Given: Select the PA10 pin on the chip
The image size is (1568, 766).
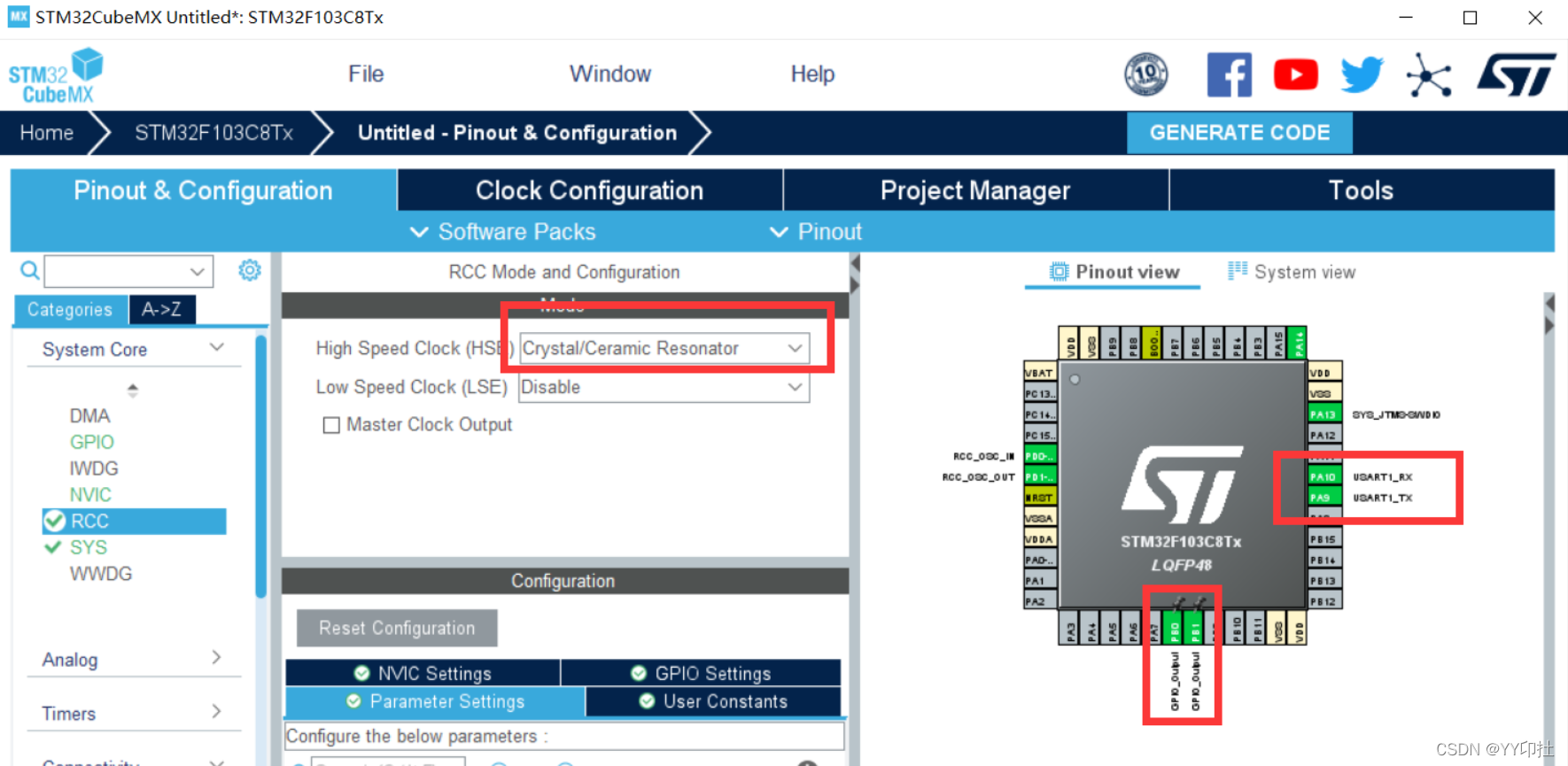Looking at the screenshot, I should [x=1324, y=476].
